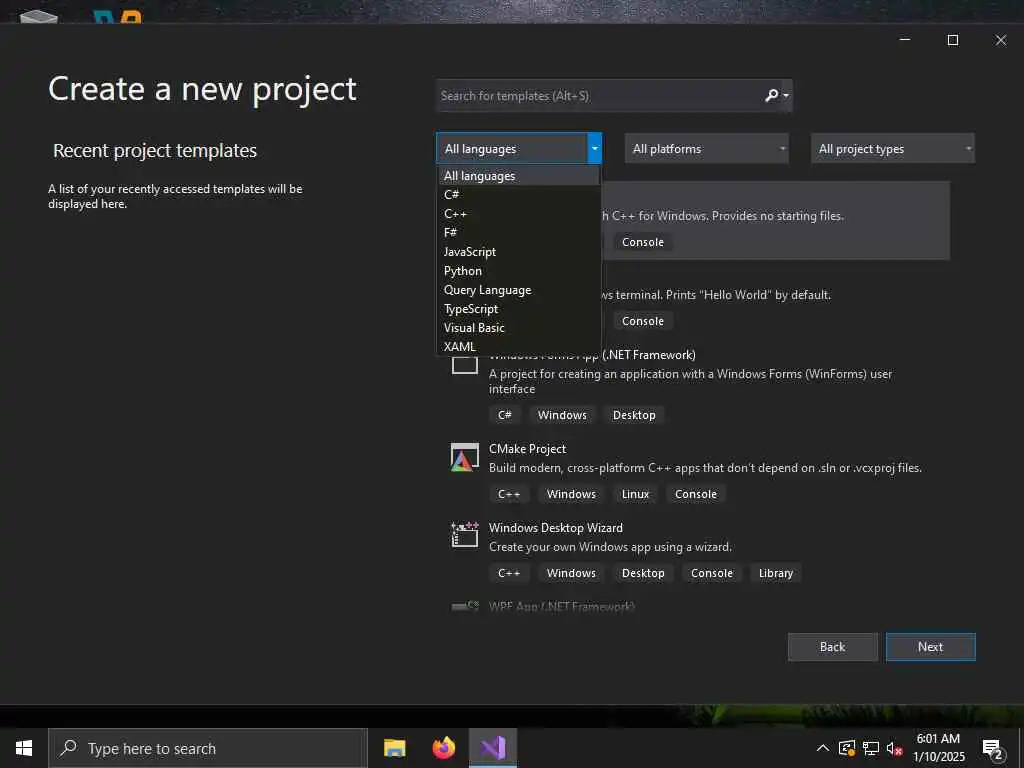Click the Linux tag under CMake Project
1024x768 pixels.
[x=635, y=494]
